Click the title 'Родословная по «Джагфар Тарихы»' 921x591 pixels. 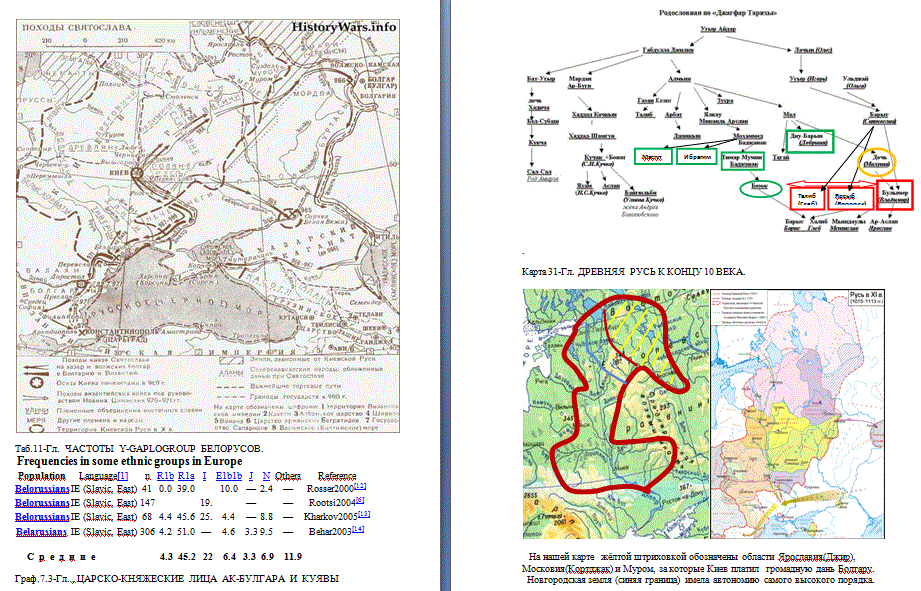(x=718, y=13)
